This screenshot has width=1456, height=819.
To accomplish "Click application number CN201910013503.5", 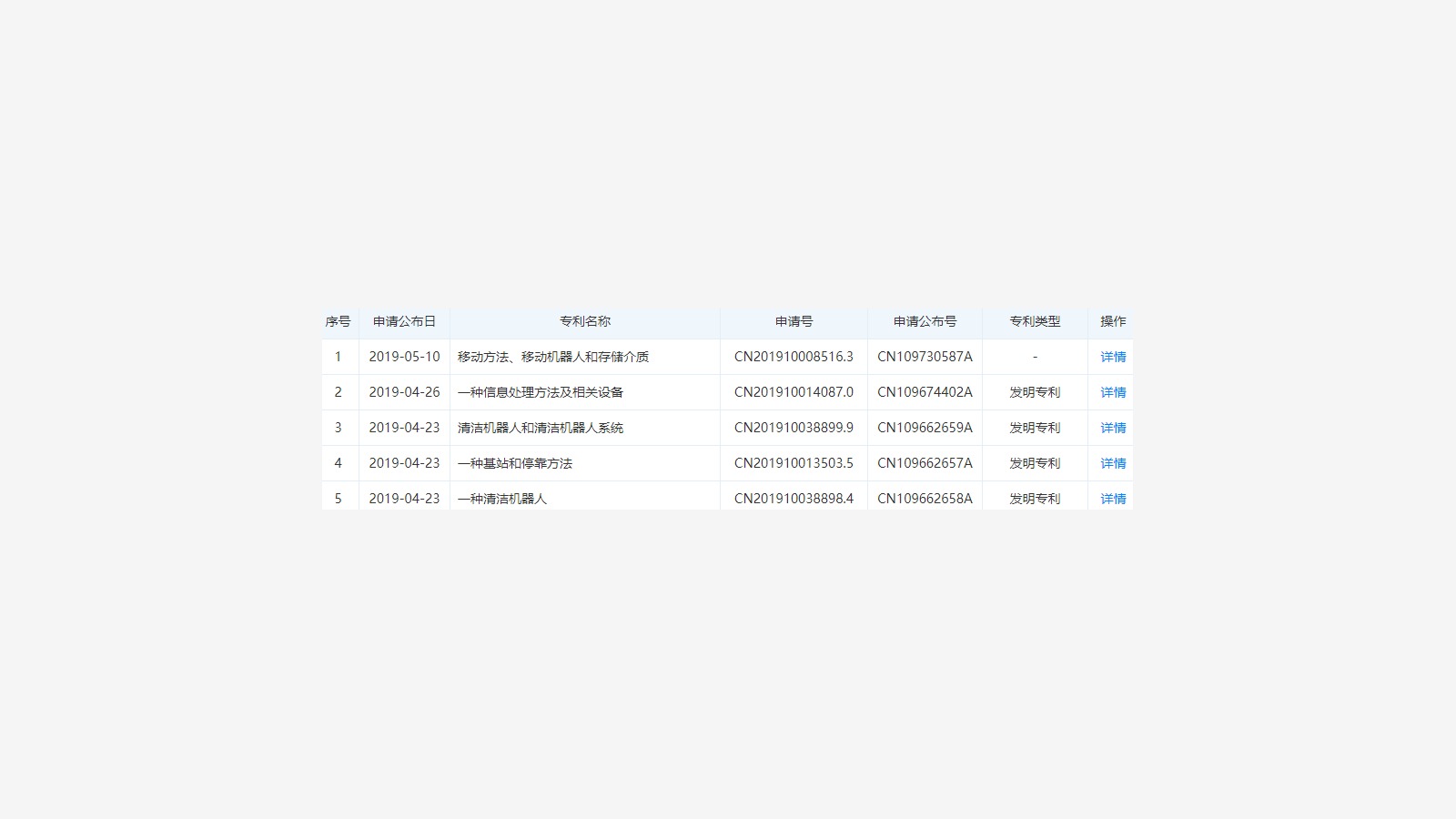I will click(x=794, y=463).
